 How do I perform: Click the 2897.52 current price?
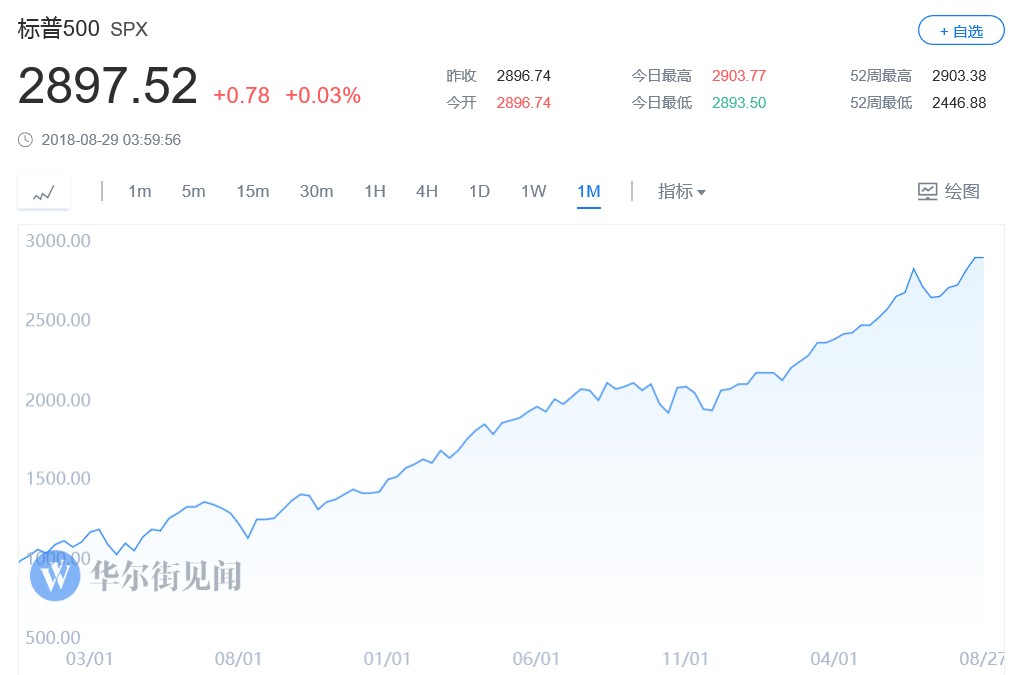[108, 86]
